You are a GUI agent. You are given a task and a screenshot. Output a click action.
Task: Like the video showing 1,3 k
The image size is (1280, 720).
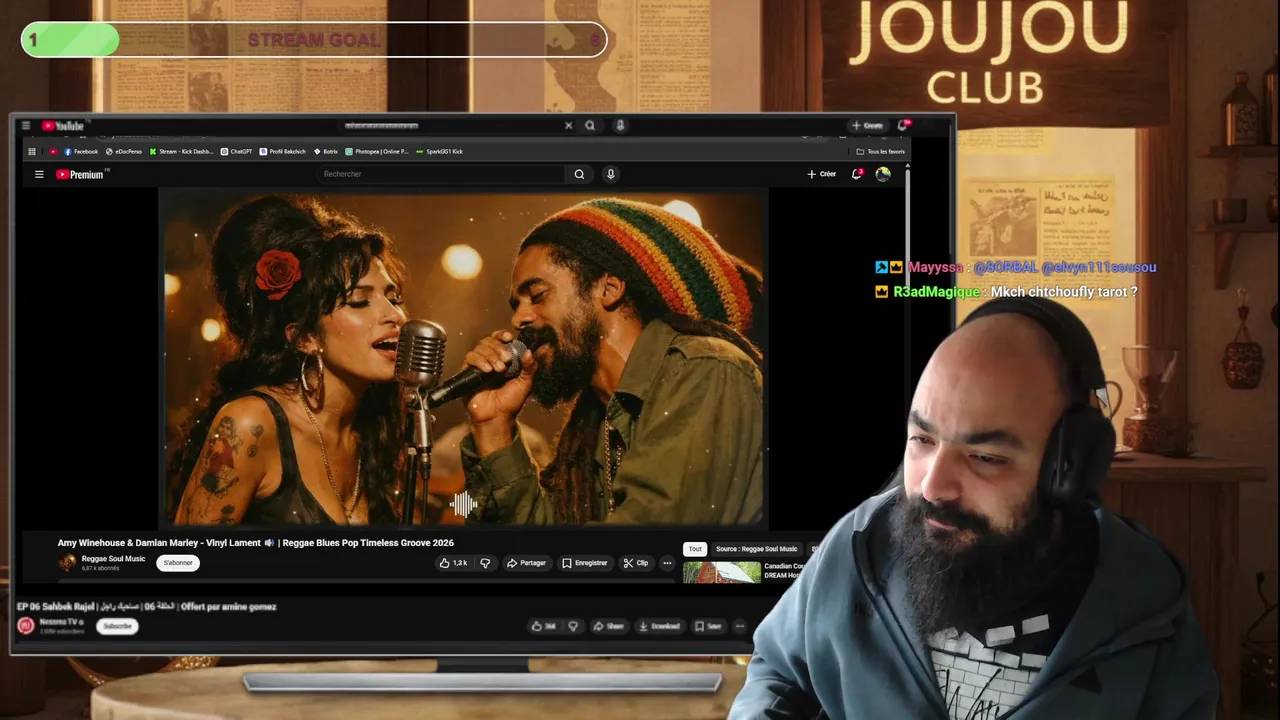(x=454, y=563)
